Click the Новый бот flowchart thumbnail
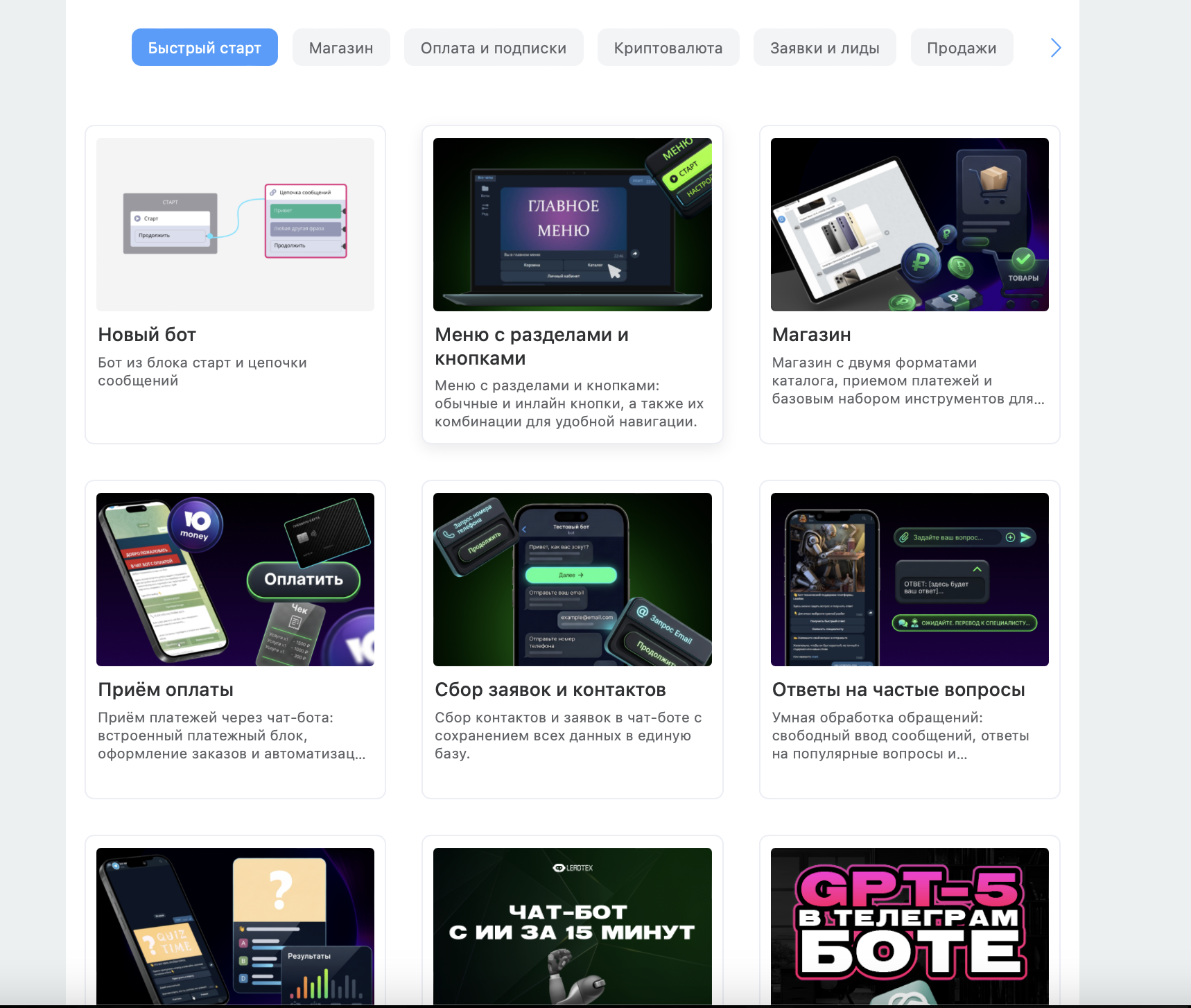Screen dimensions: 1191x1008 point(235,225)
